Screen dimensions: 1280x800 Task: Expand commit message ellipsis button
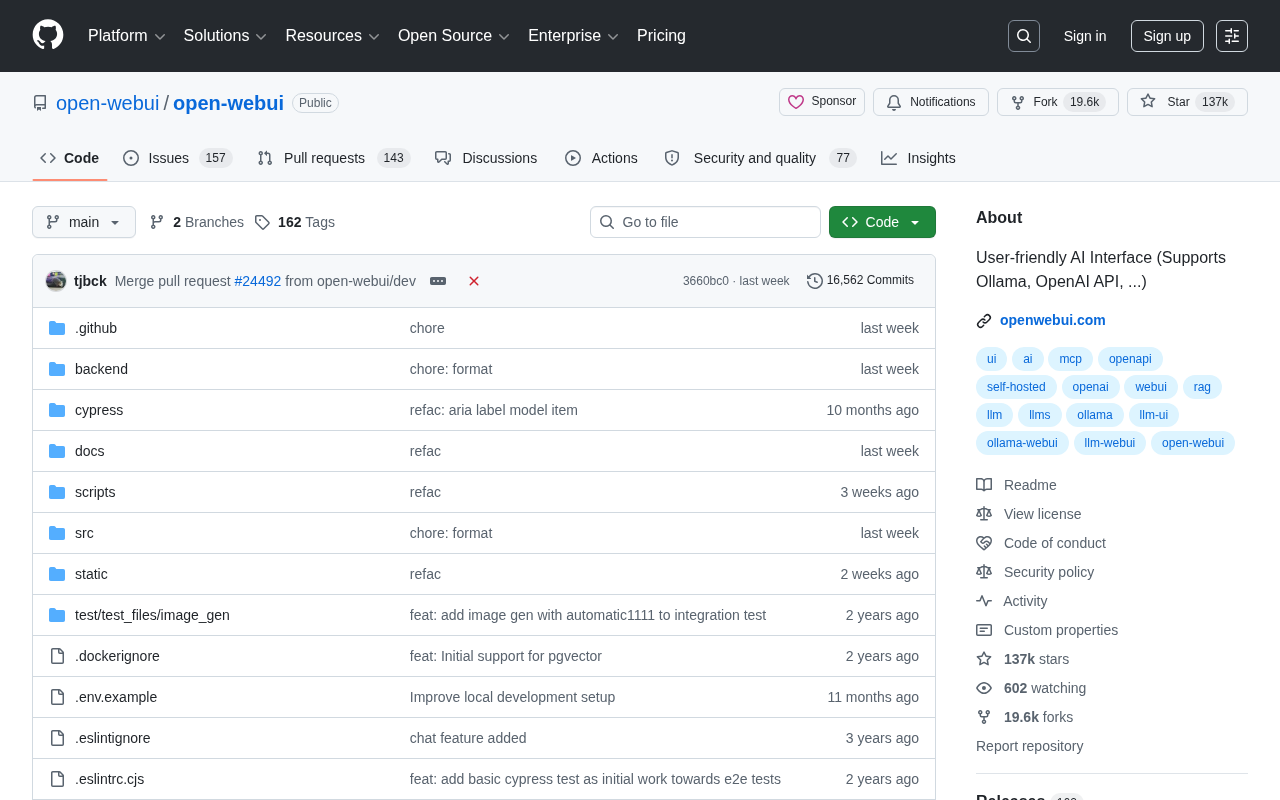[x=438, y=281]
